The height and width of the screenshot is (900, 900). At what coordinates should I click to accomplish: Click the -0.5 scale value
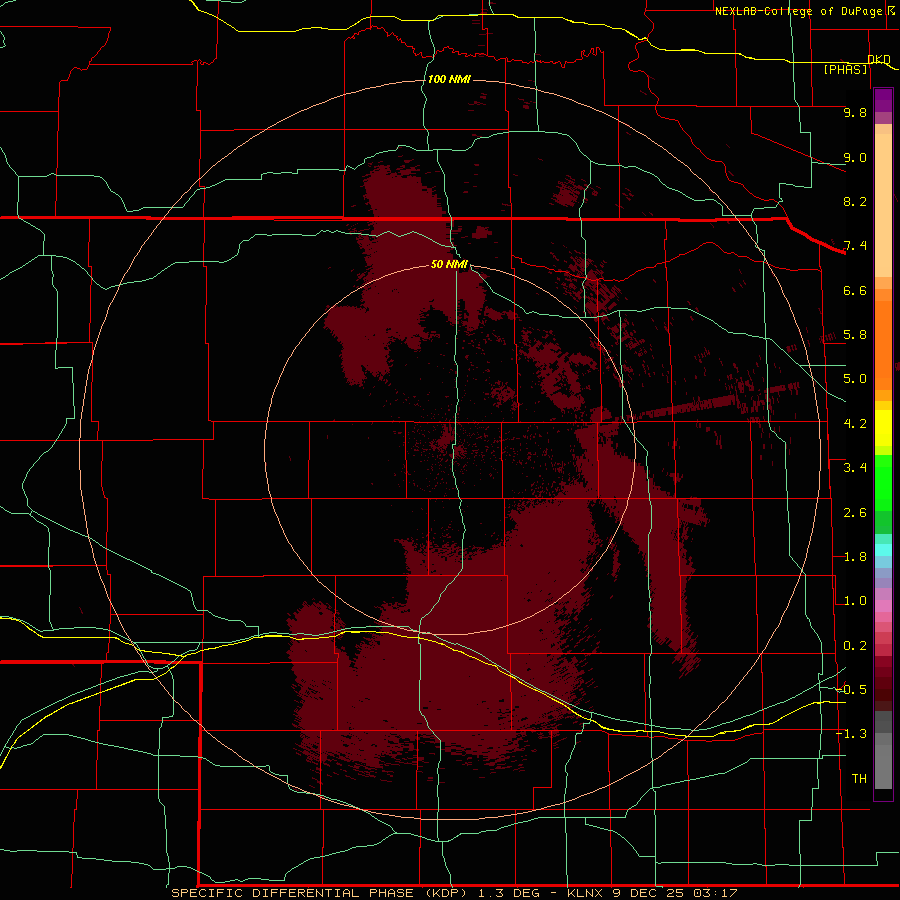pyautogui.click(x=851, y=690)
